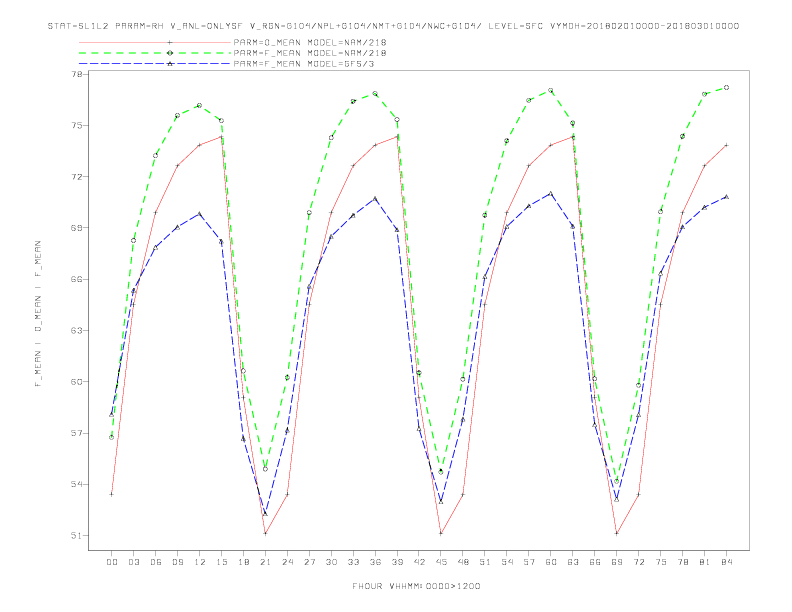Click x-axis forecast hour label 12

click(x=200, y=562)
